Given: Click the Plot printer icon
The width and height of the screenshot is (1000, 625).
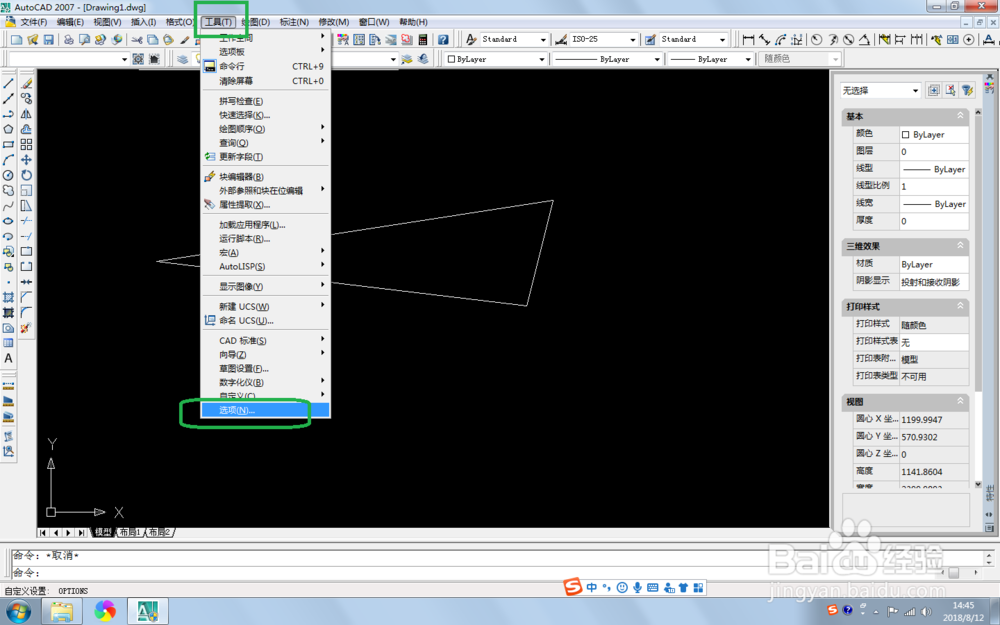Looking at the screenshot, I should pos(68,40).
